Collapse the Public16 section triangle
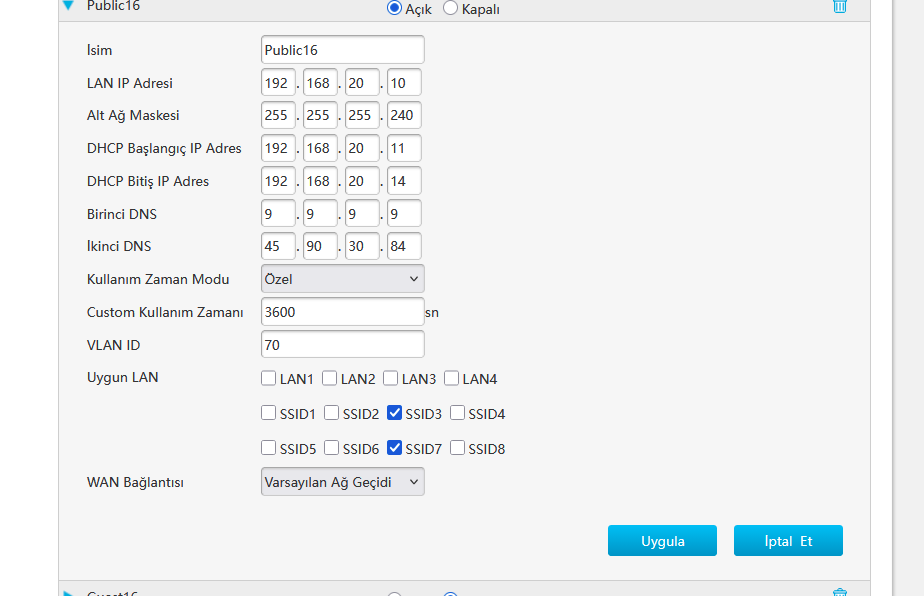Image resolution: width=924 pixels, height=596 pixels. (x=68, y=6)
